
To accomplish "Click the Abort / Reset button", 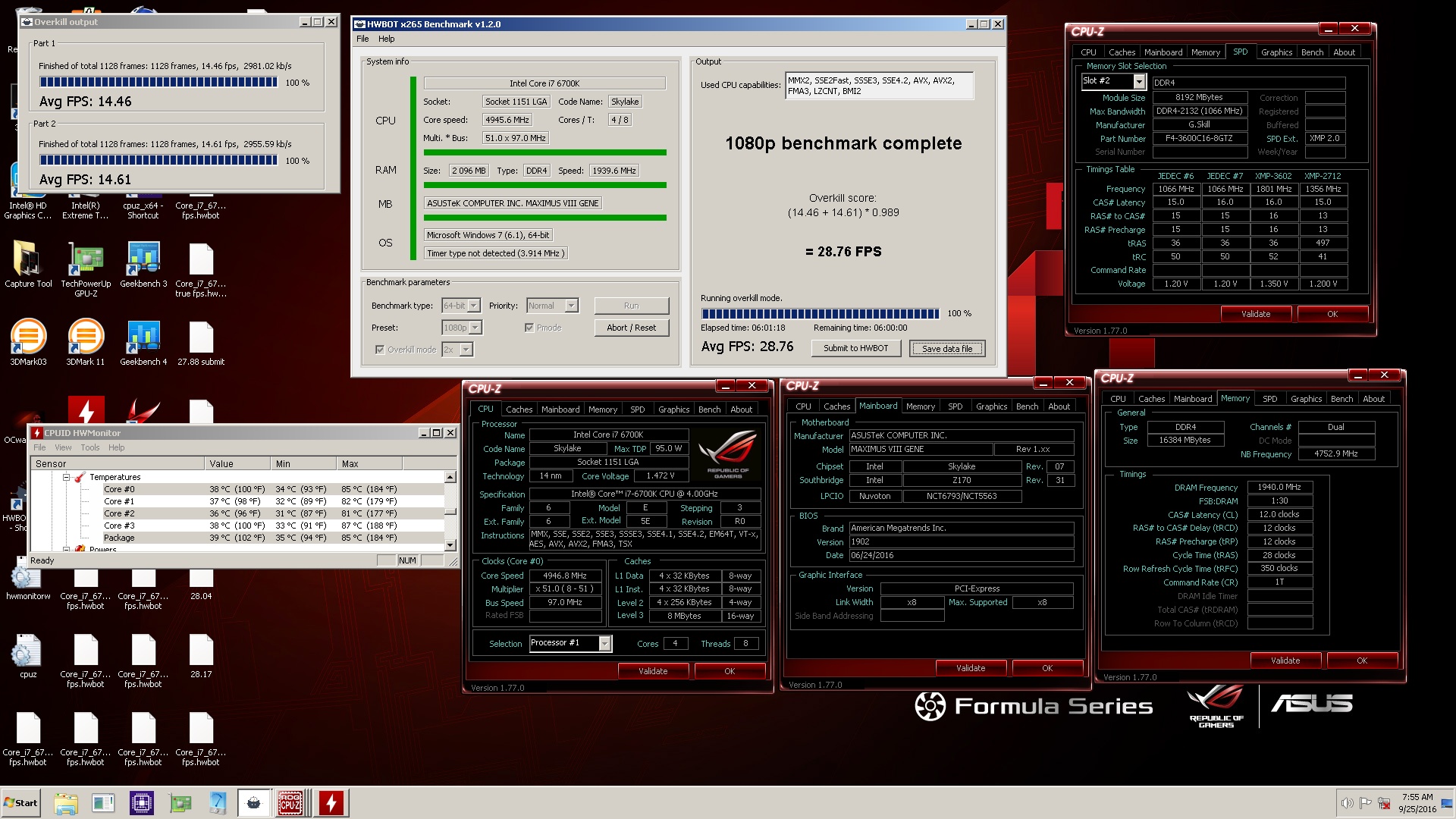I will [631, 328].
